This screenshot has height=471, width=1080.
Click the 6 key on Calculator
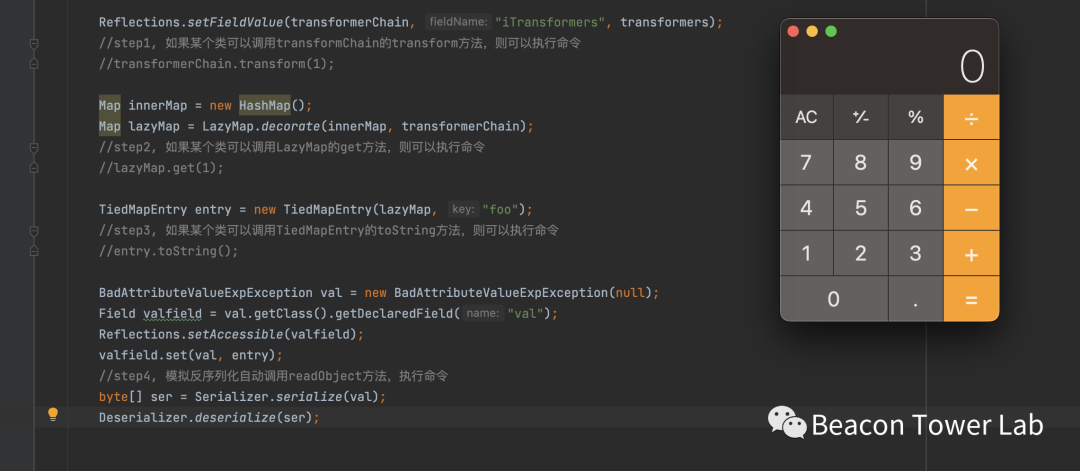click(915, 208)
